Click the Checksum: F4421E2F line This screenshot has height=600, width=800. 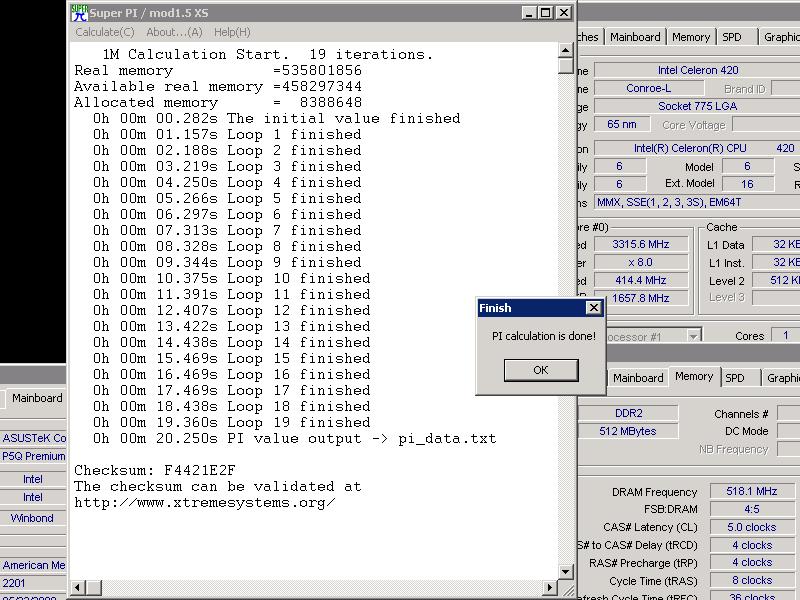coord(155,470)
